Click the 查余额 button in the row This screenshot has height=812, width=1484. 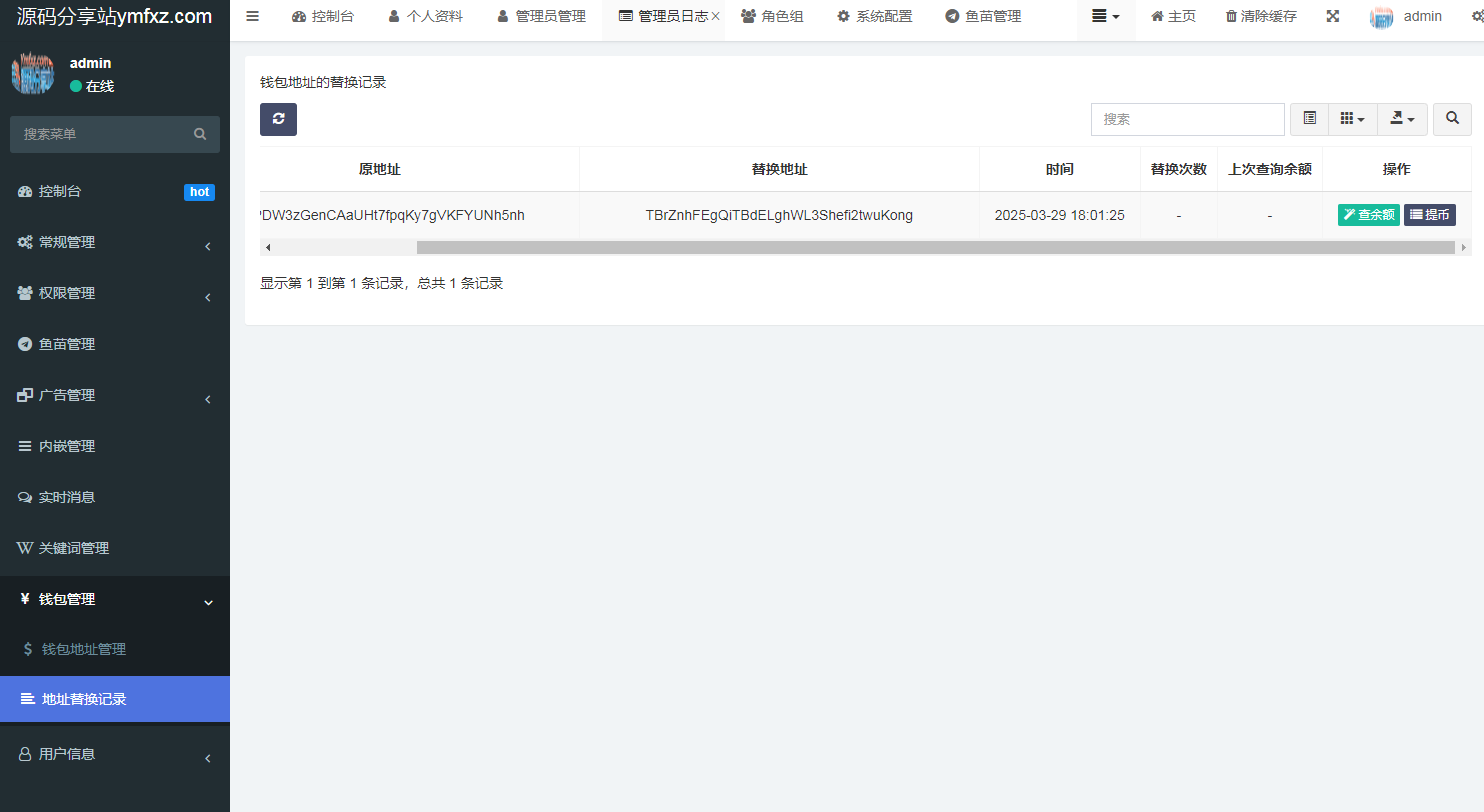point(1368,215)
